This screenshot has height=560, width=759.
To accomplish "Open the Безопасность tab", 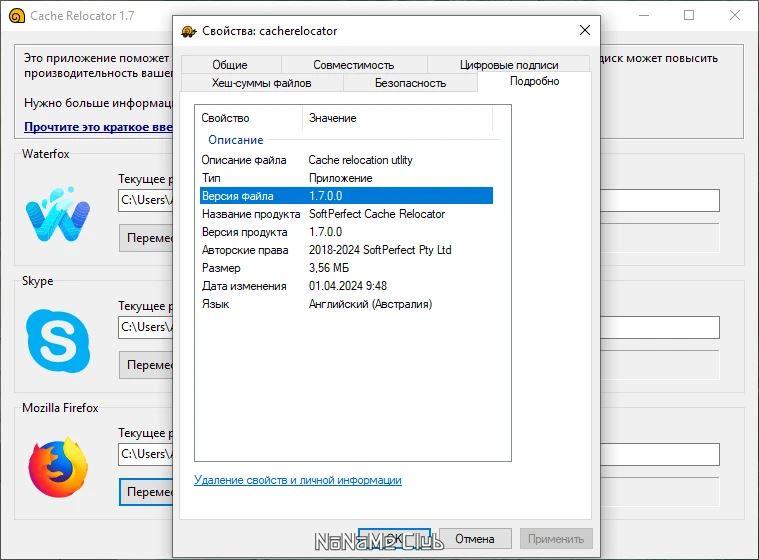I will 410,83.
